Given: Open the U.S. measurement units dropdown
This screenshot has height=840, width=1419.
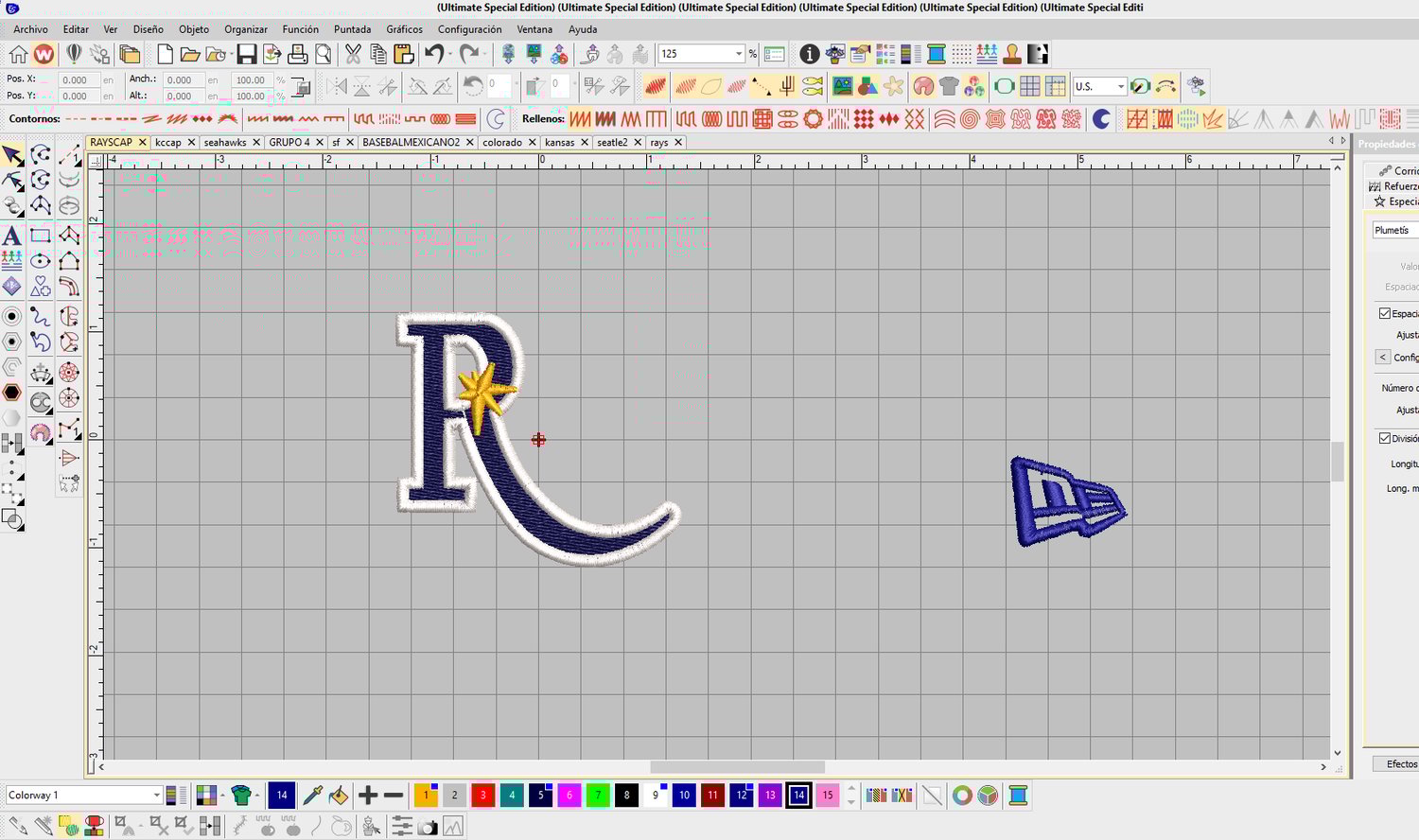Looking at the screenshot, I should [x=1120, y=86].
